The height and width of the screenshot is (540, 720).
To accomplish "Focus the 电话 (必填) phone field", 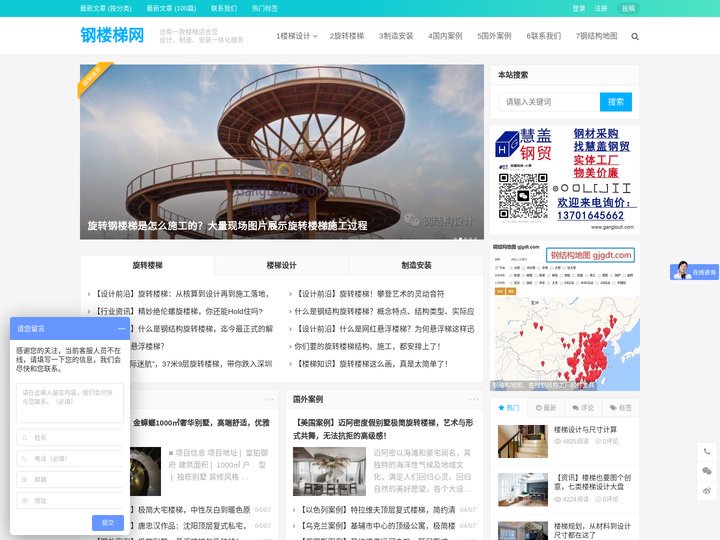I will point(70,458).
